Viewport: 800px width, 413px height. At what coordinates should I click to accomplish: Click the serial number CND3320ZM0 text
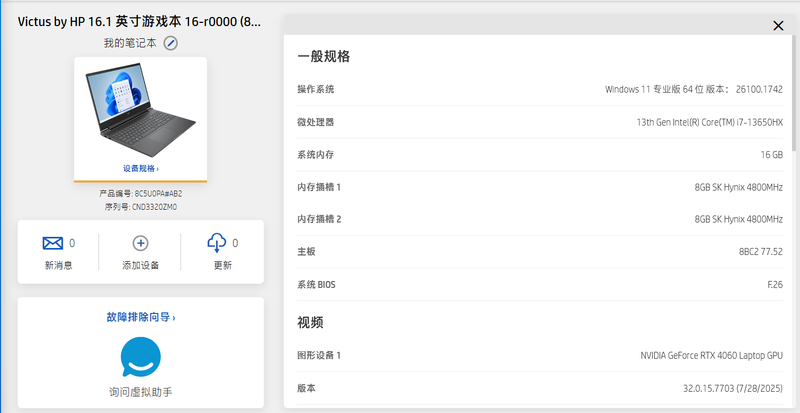coord(140,207)
